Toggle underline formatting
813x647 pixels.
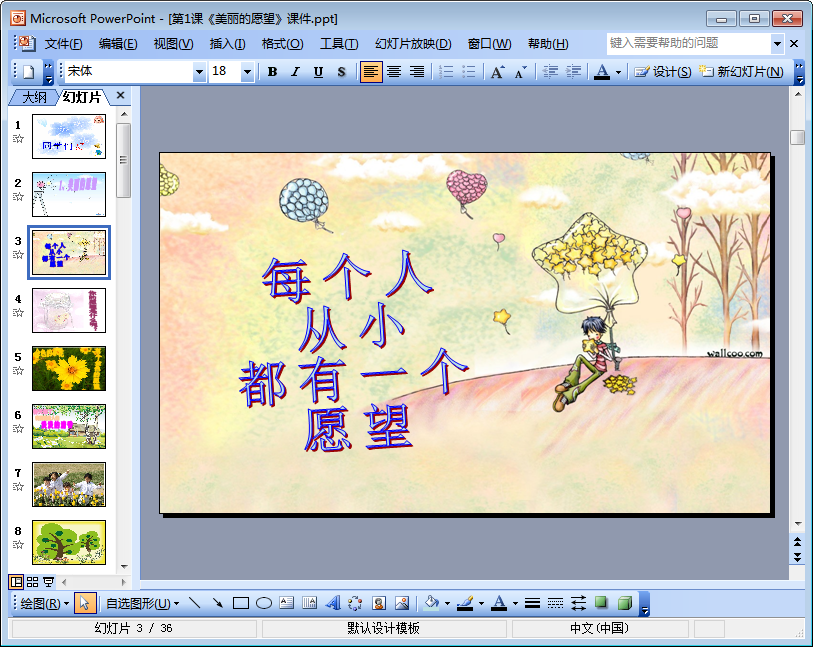pos(318,72)
